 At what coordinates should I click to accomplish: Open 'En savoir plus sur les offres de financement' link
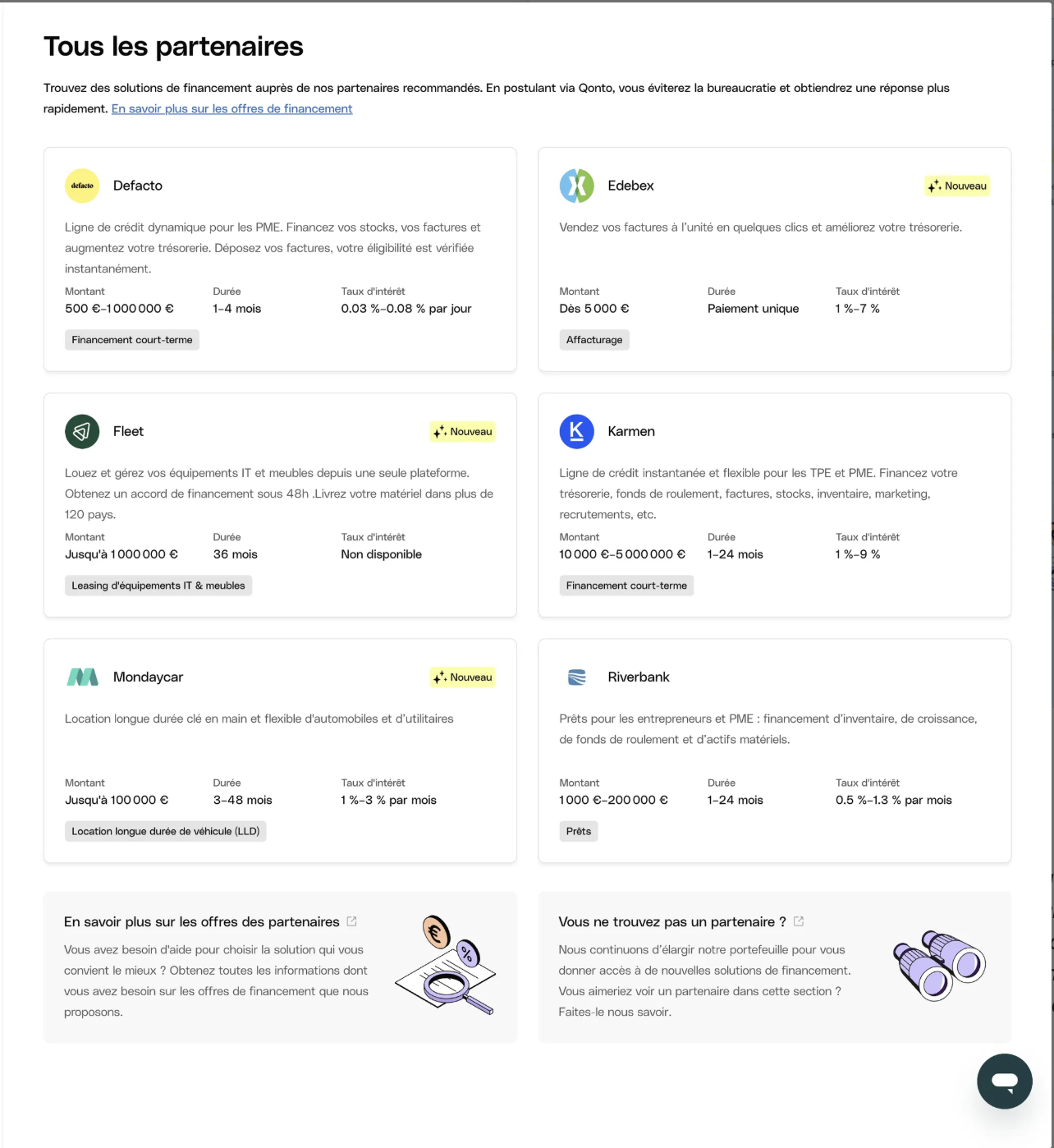tap(232, 108)
